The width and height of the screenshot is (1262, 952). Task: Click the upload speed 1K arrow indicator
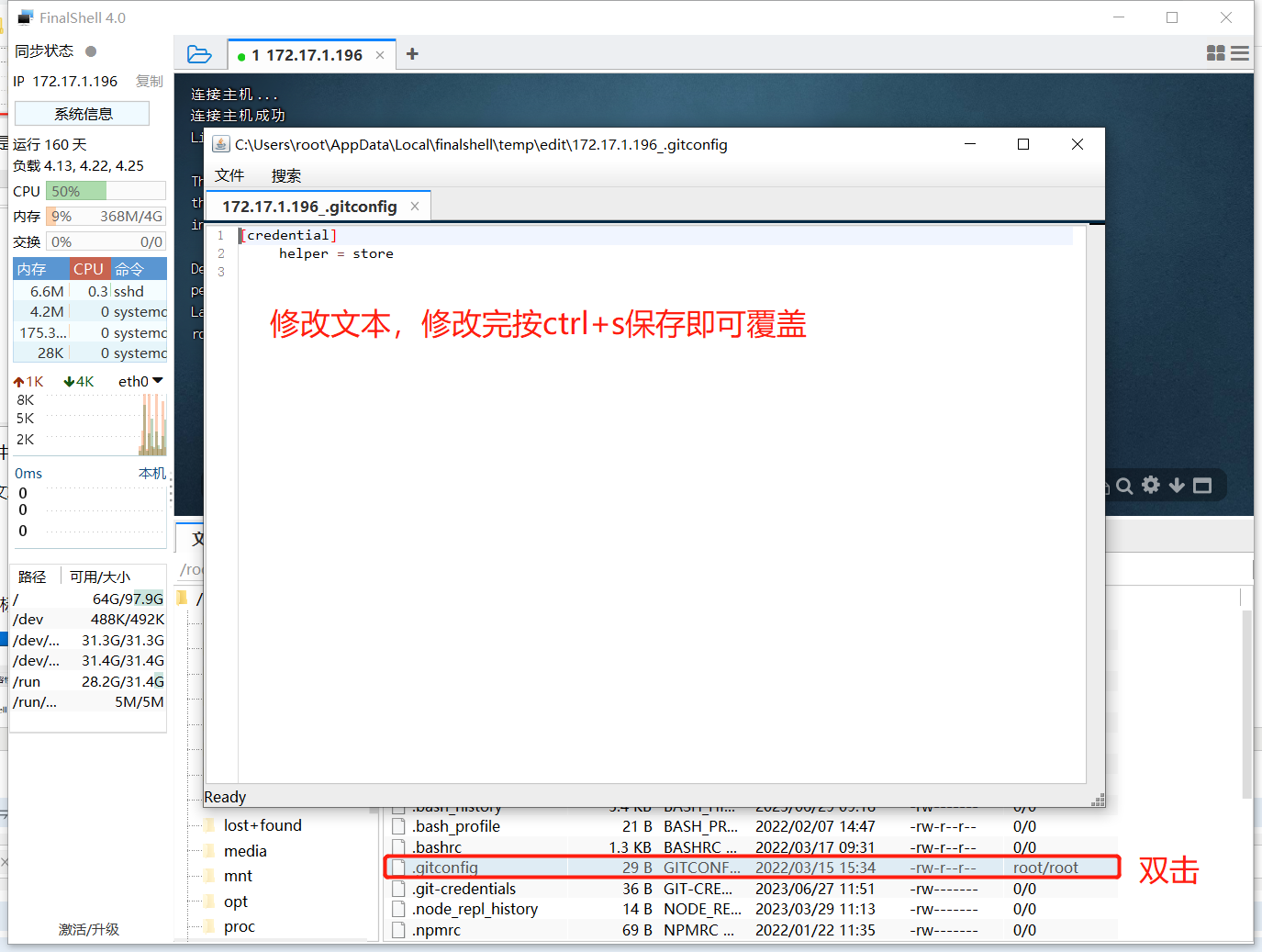(x=28, y=381)
